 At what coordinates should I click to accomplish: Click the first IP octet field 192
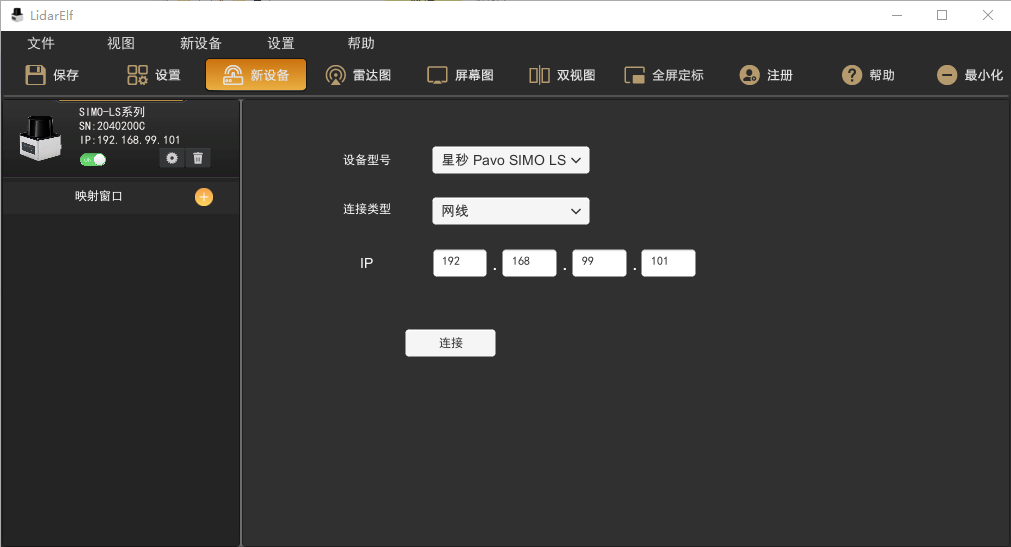[x=459, y=262]
